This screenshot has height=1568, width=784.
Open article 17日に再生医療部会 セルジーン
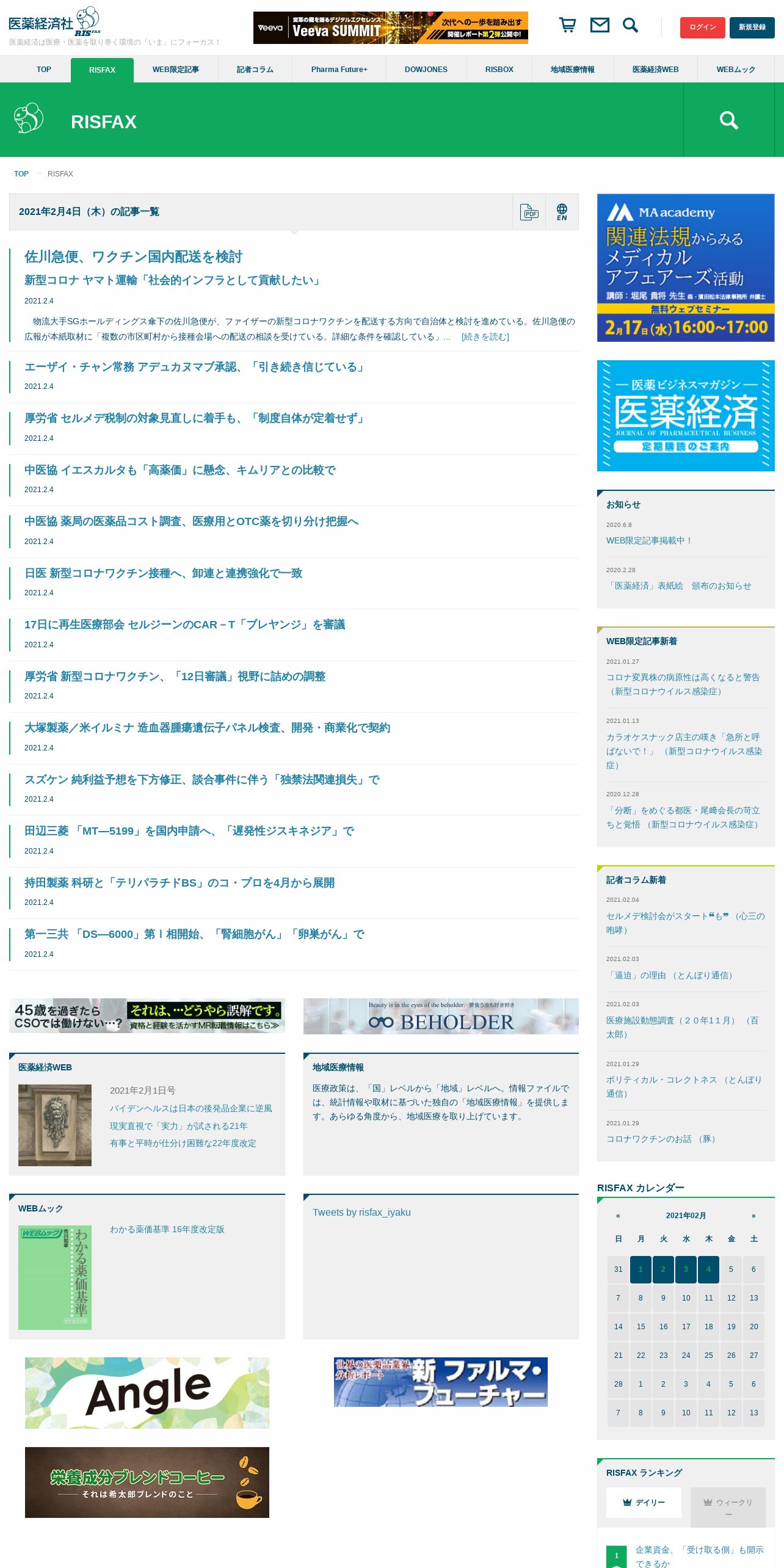tap(185, 625)
